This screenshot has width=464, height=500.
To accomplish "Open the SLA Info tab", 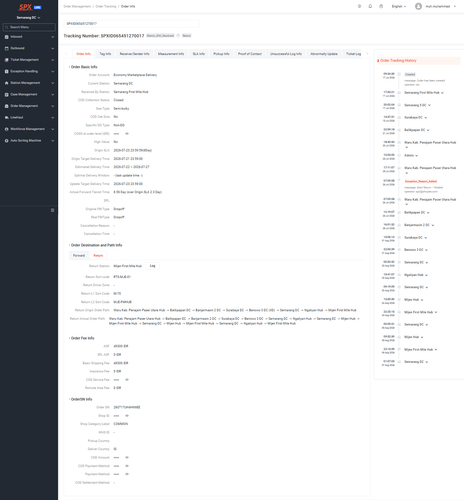I will 199,54.
